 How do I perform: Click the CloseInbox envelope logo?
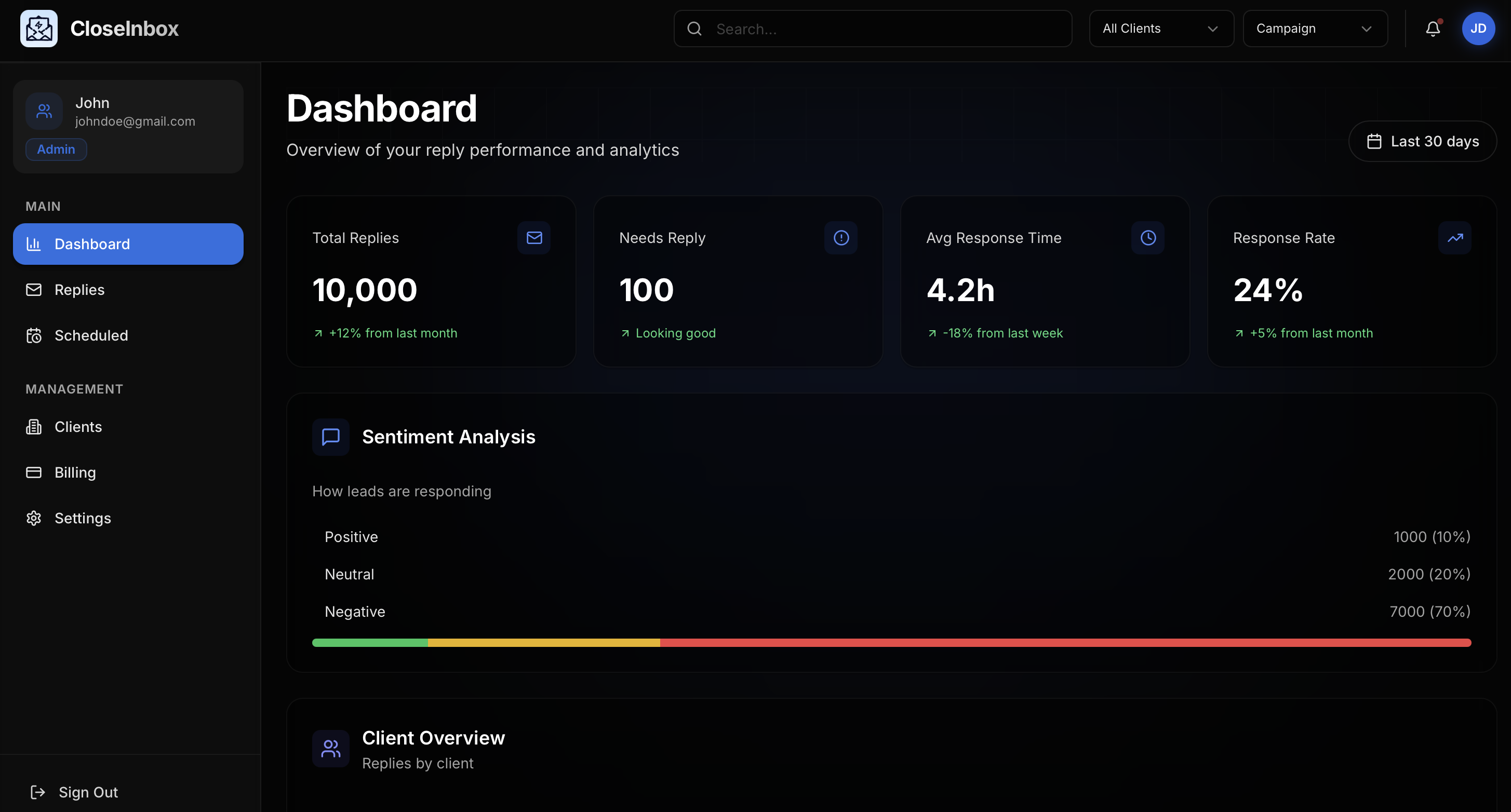39,28
